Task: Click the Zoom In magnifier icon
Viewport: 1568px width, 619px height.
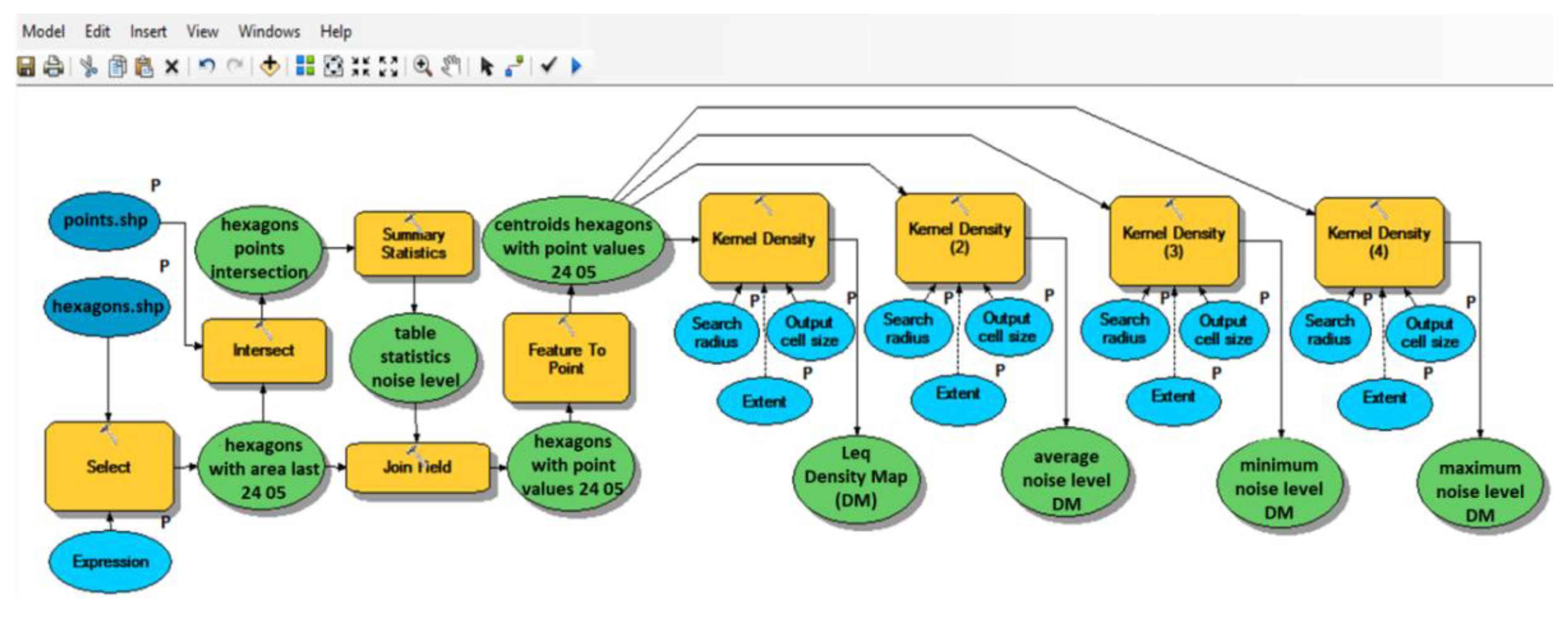Action: (422, 66)
